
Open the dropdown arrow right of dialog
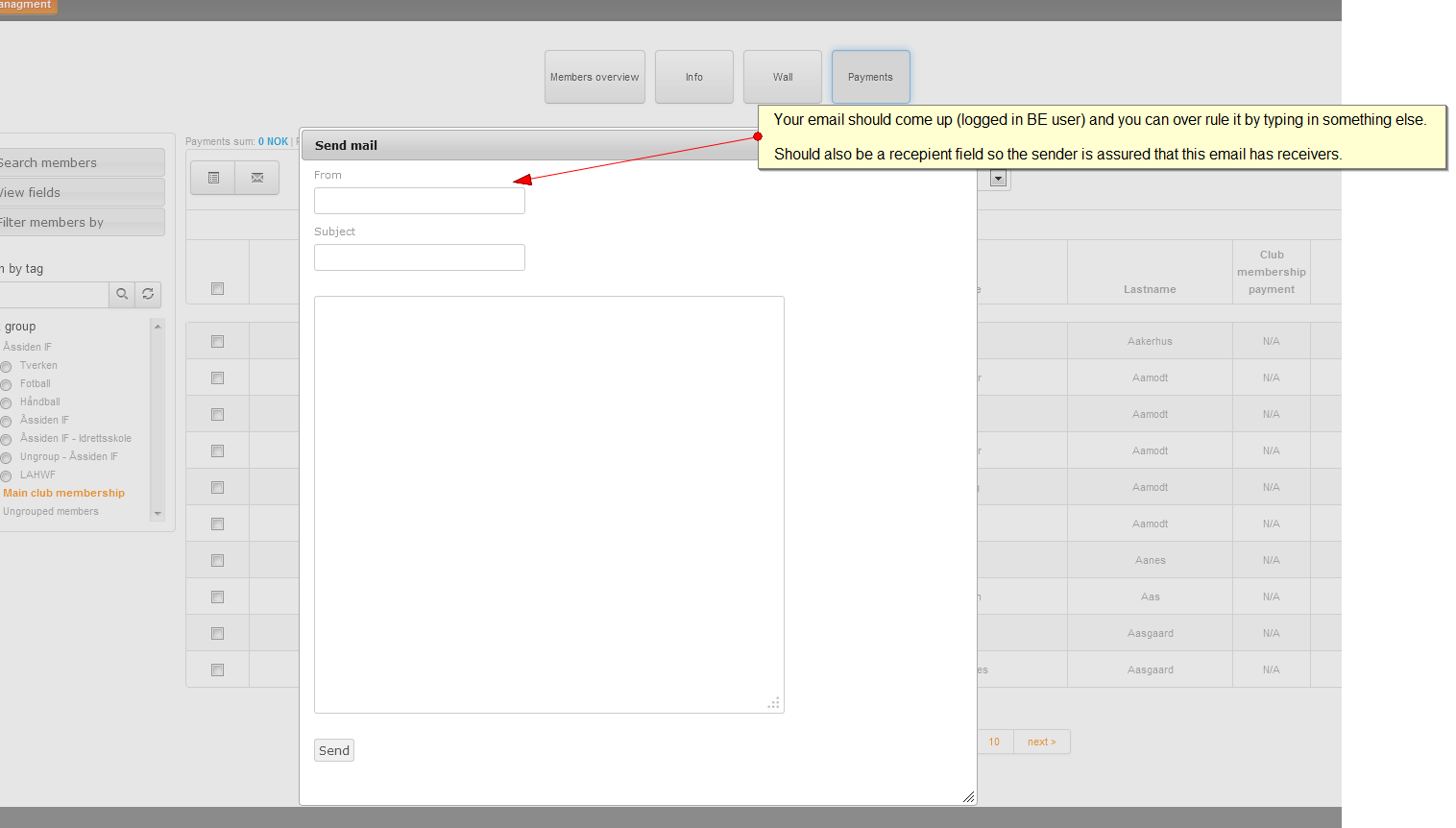(x=998, y=179)
